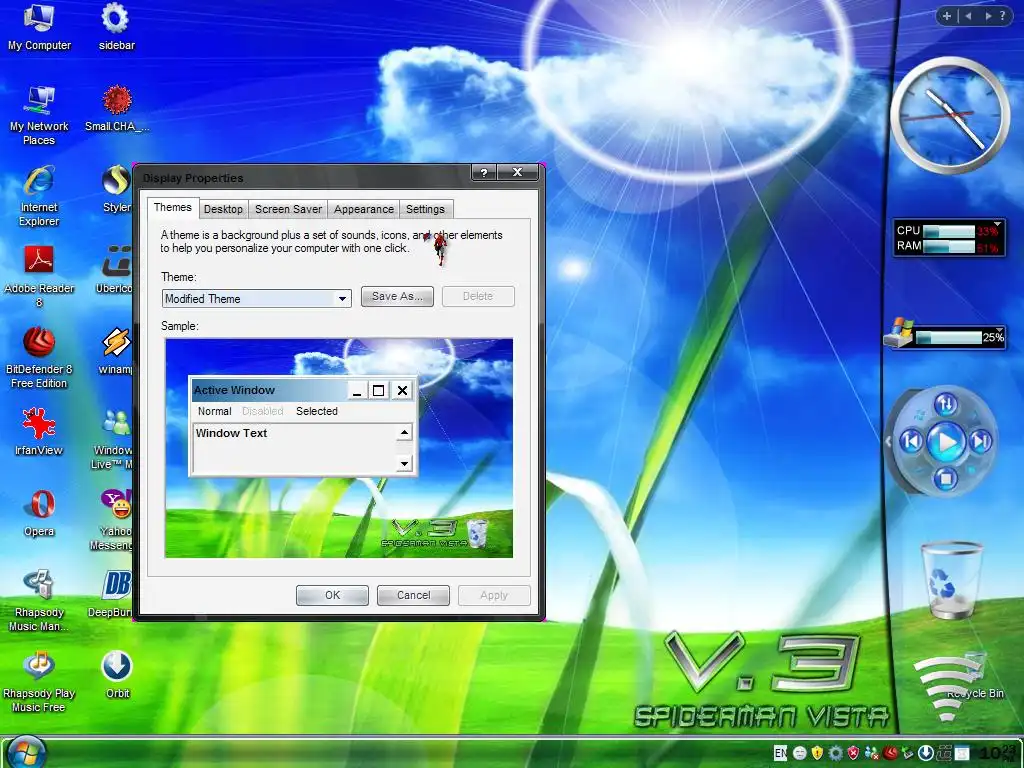The height and width of the screenshot is (768, 1024).
Task: Click the Orbit download arrow tray icon
Action: coord(925,753)
